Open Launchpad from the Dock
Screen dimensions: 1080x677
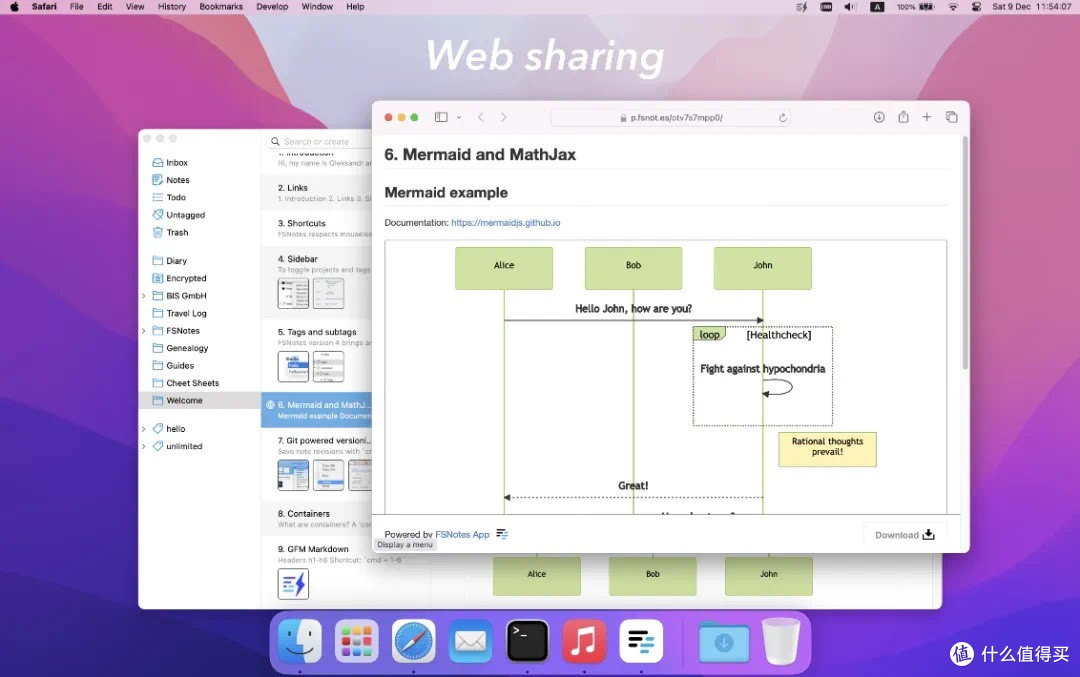(357, 641)
